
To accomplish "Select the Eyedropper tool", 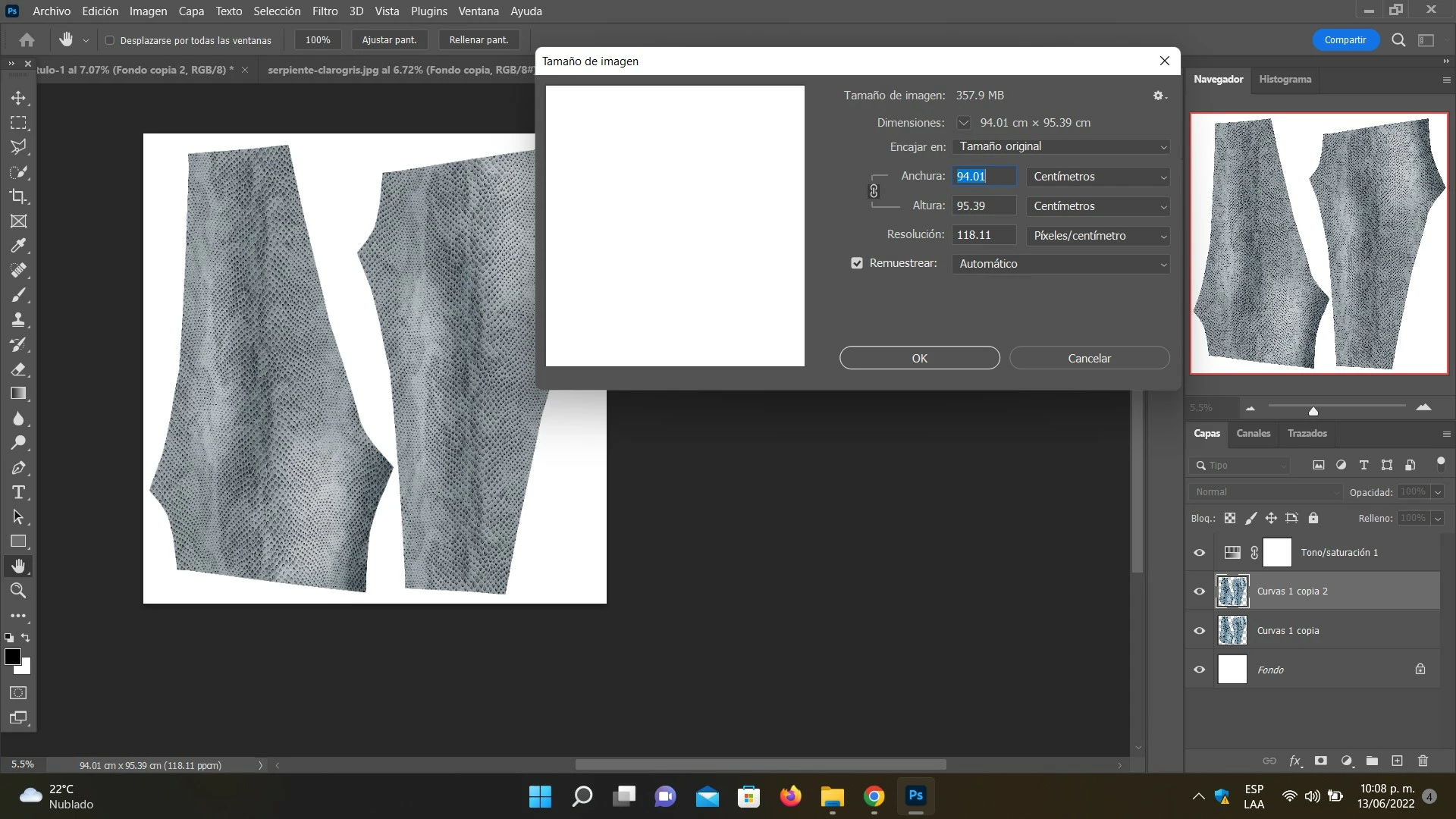I will click(18, 246).
